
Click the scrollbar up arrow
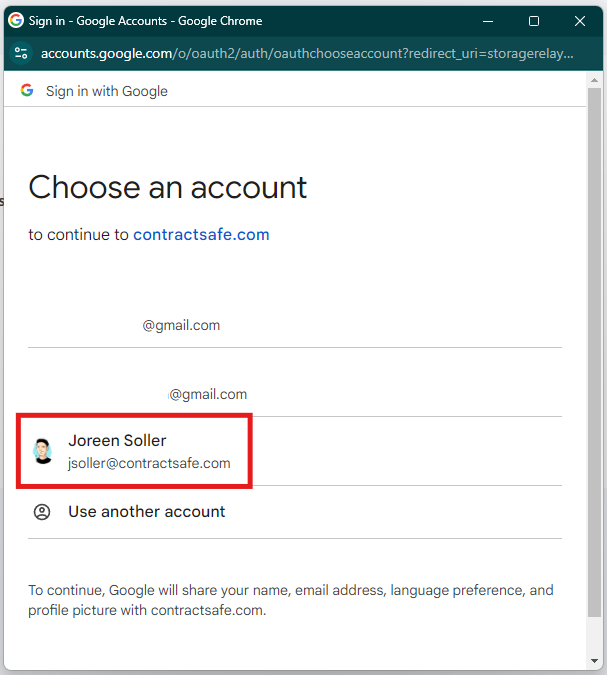(x=595, y=80)
